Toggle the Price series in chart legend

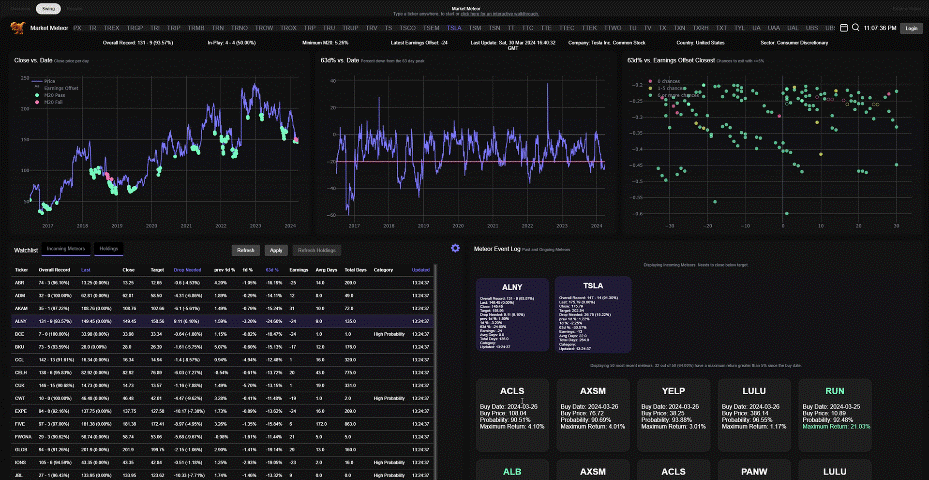tap(50, 80)
